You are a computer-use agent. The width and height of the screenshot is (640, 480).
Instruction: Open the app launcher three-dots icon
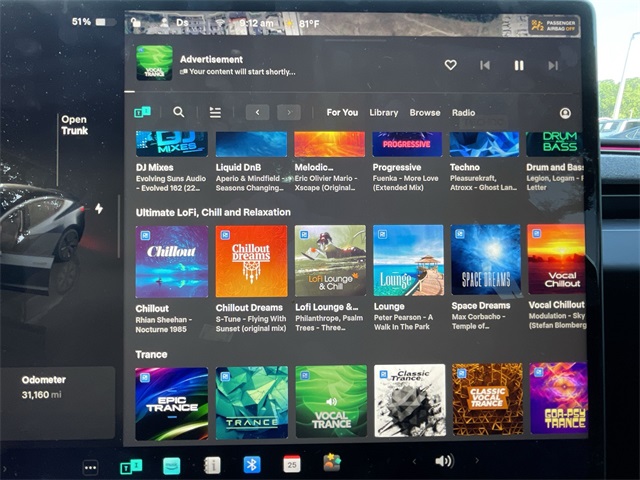tap(90, 468)
